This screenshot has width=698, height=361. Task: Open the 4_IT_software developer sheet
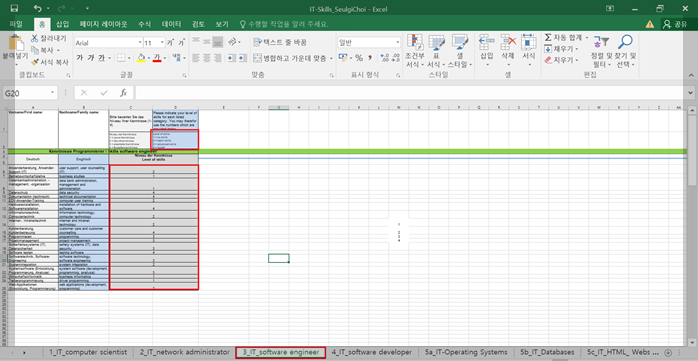coord(372,353)
